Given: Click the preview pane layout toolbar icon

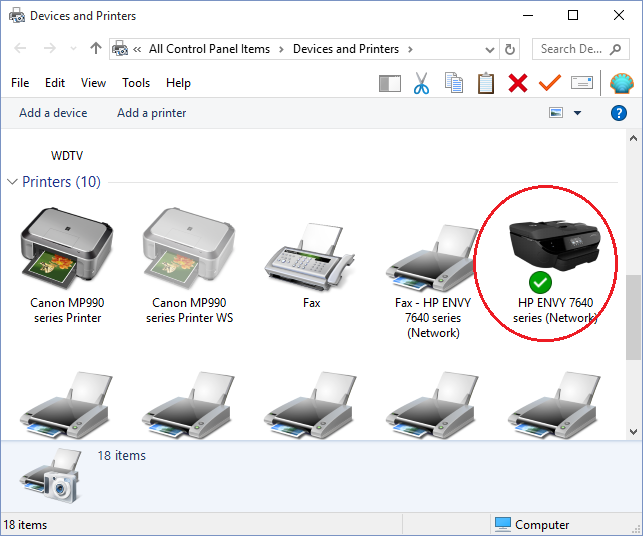Looking at the screenshot, I should click(x=390, y=84).
